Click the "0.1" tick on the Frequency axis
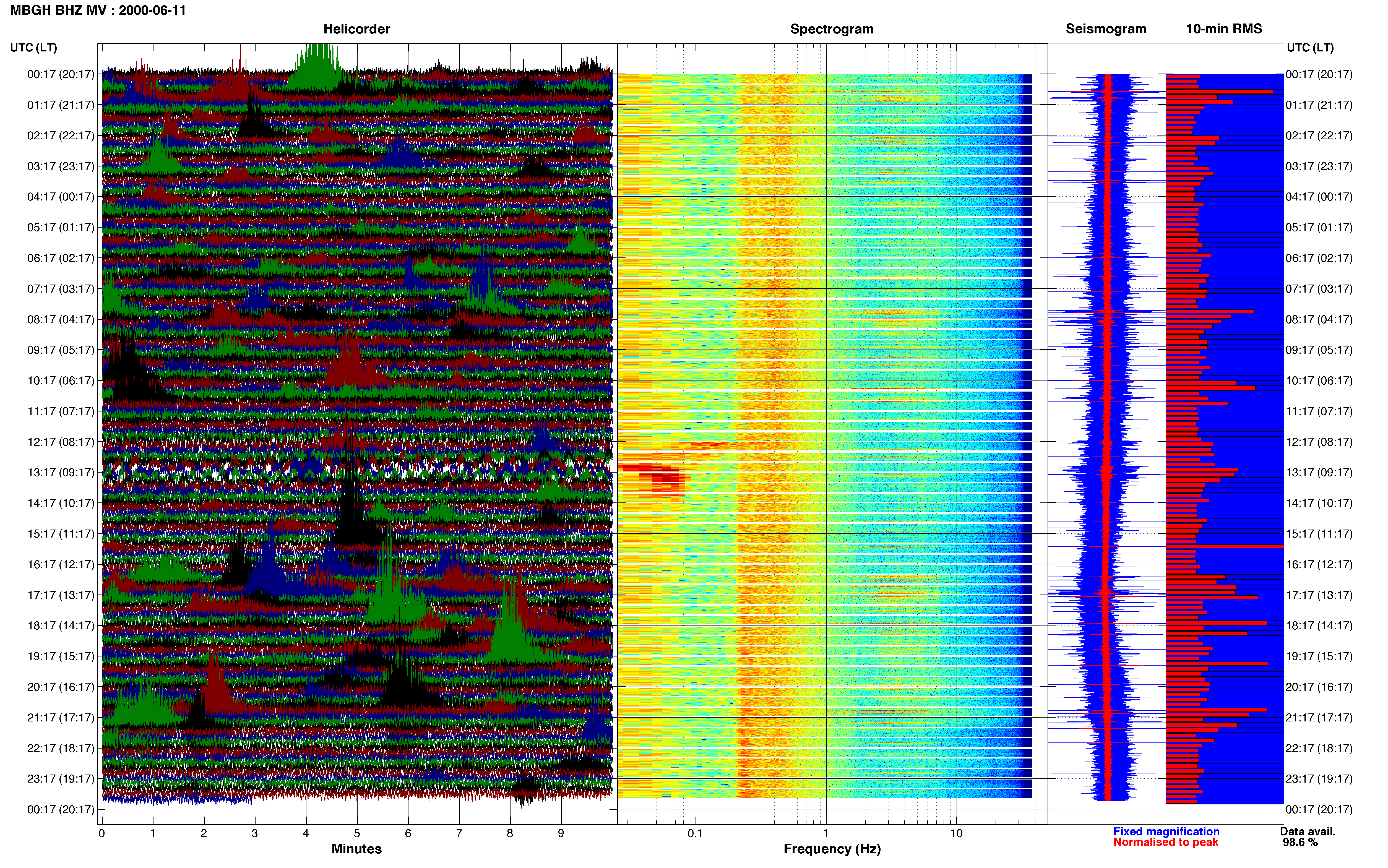 click(x=695, y=833)
